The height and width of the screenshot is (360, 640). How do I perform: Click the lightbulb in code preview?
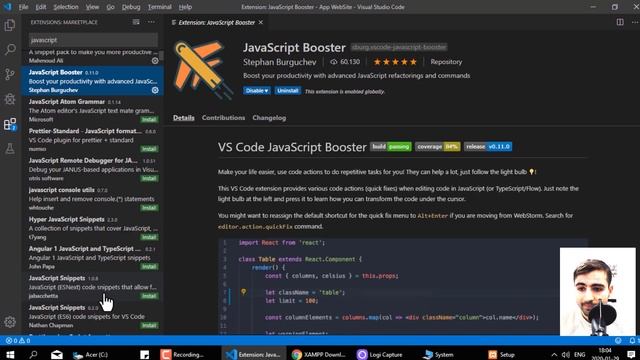pos(243,292)
